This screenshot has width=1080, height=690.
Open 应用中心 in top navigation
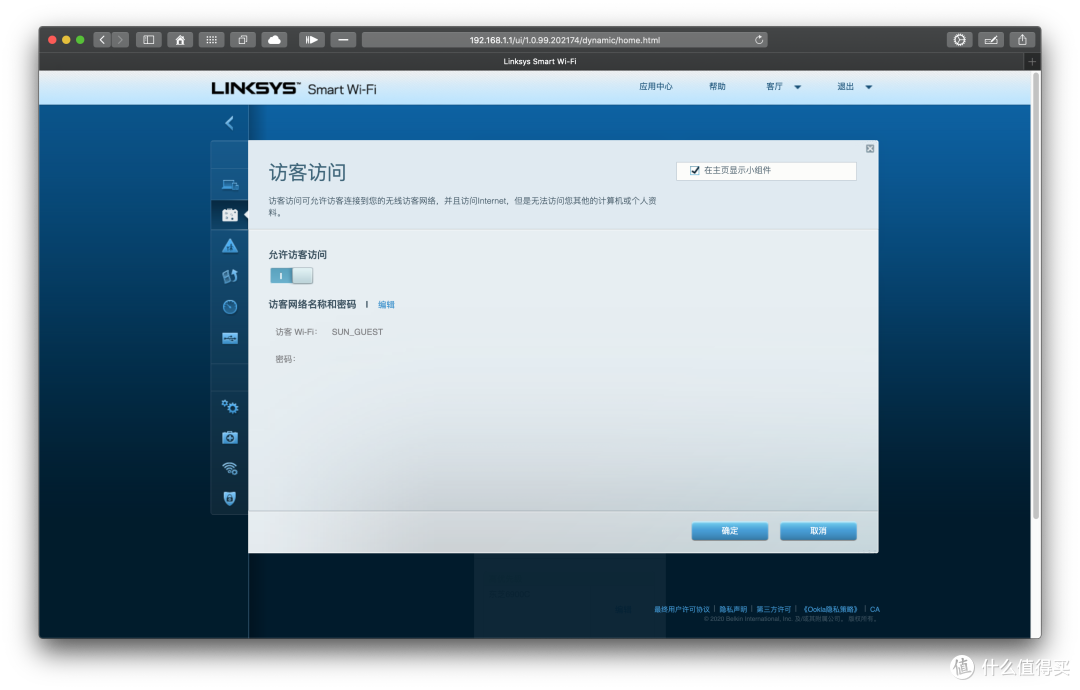[656, 87]
